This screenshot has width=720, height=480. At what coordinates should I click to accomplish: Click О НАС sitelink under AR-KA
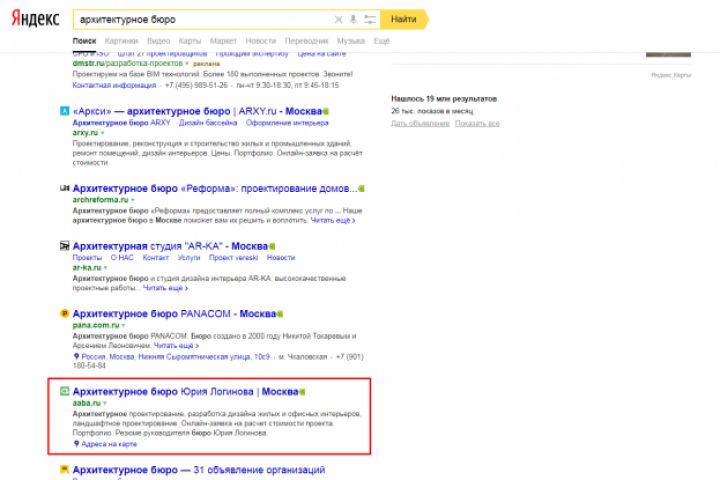(122, 258)
